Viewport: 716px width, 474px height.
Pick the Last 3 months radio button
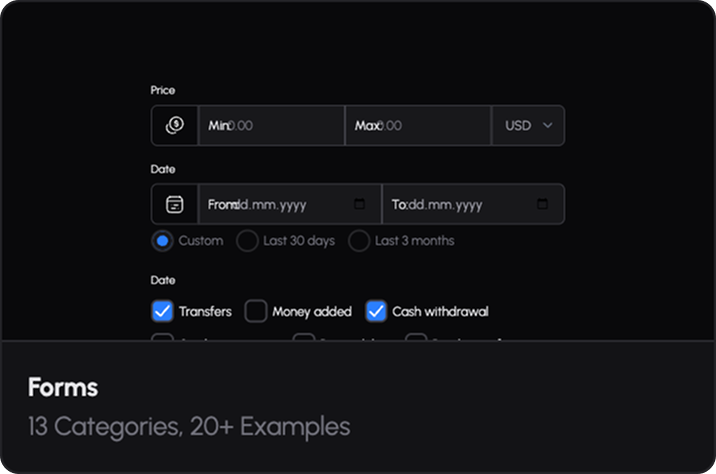(x=359, y=241)
